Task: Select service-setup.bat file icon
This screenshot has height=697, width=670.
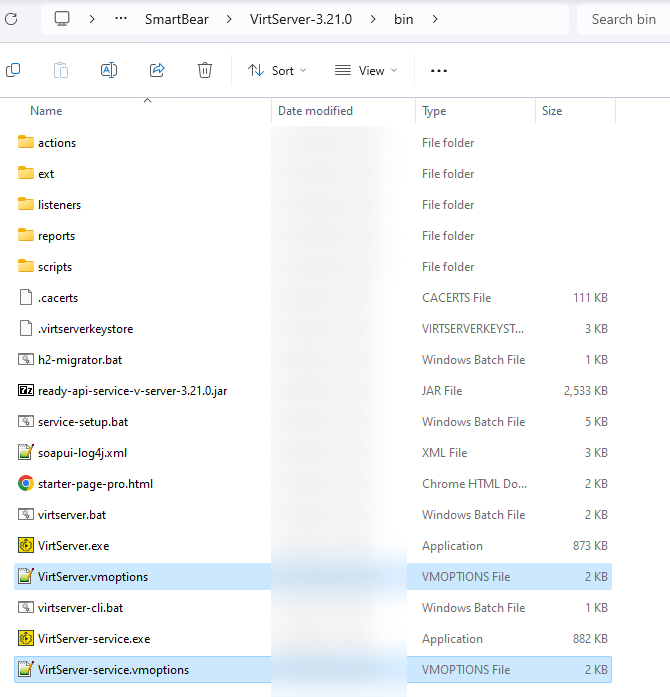Action: pos(26,421)
